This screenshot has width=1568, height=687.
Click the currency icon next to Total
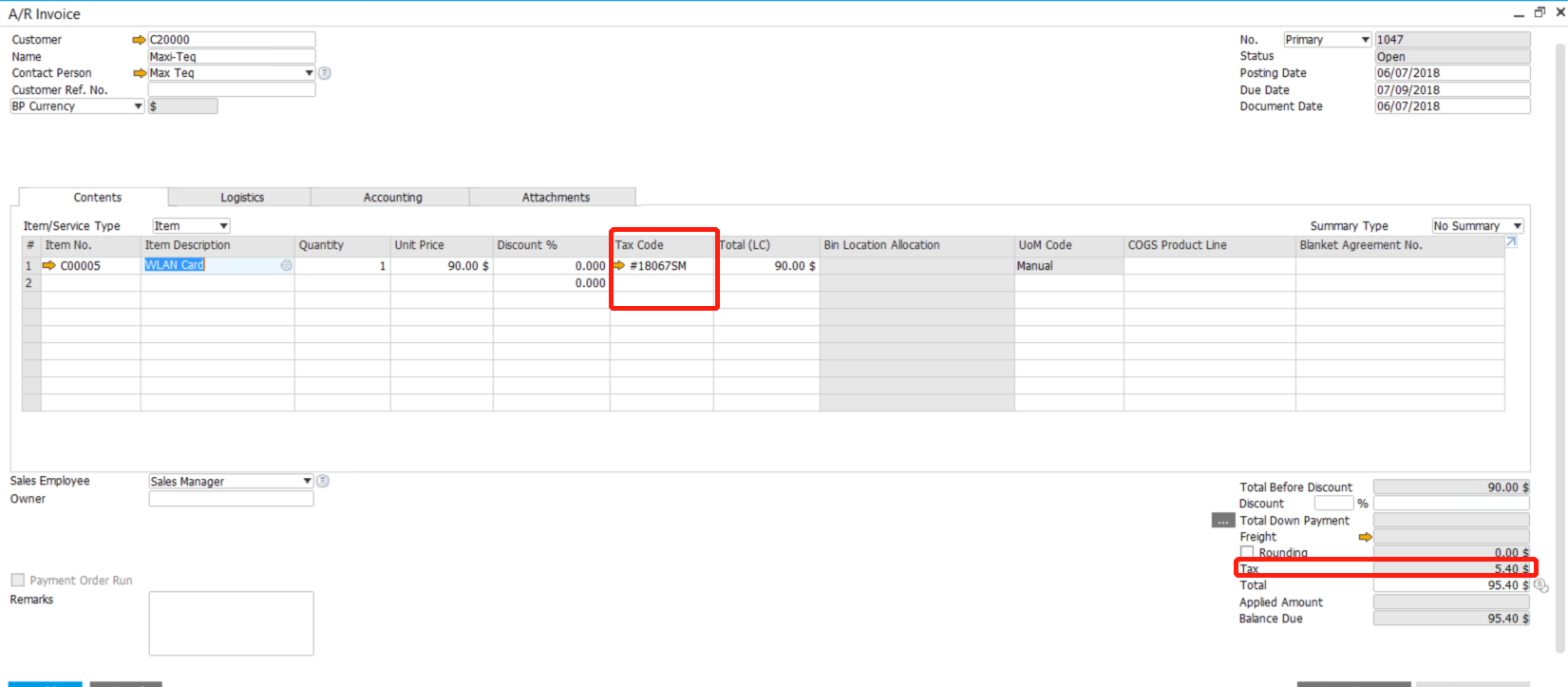tap(1540, 585)
